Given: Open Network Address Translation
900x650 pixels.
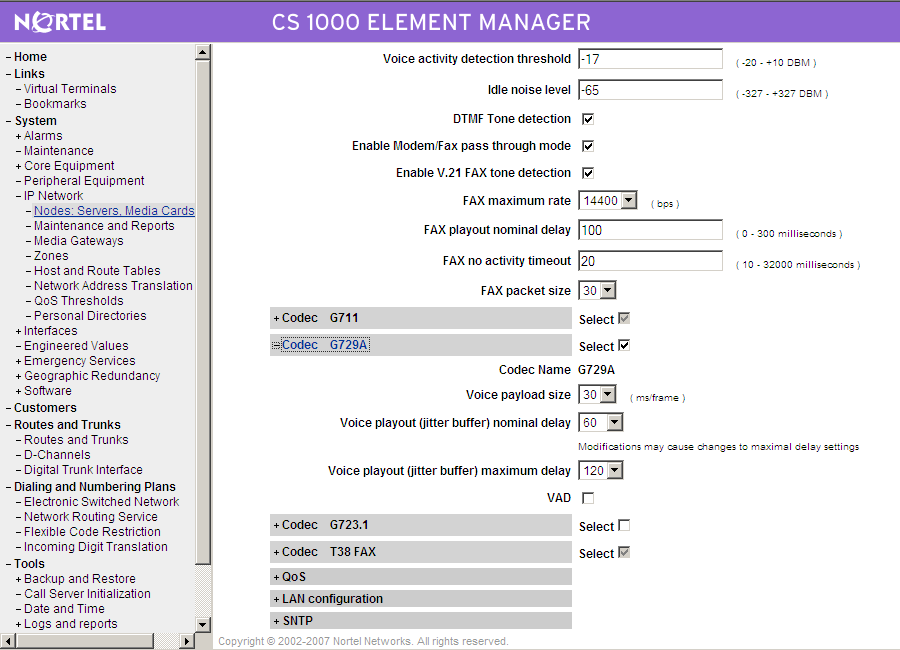Looking at the screenshot, I should (113, 285).
